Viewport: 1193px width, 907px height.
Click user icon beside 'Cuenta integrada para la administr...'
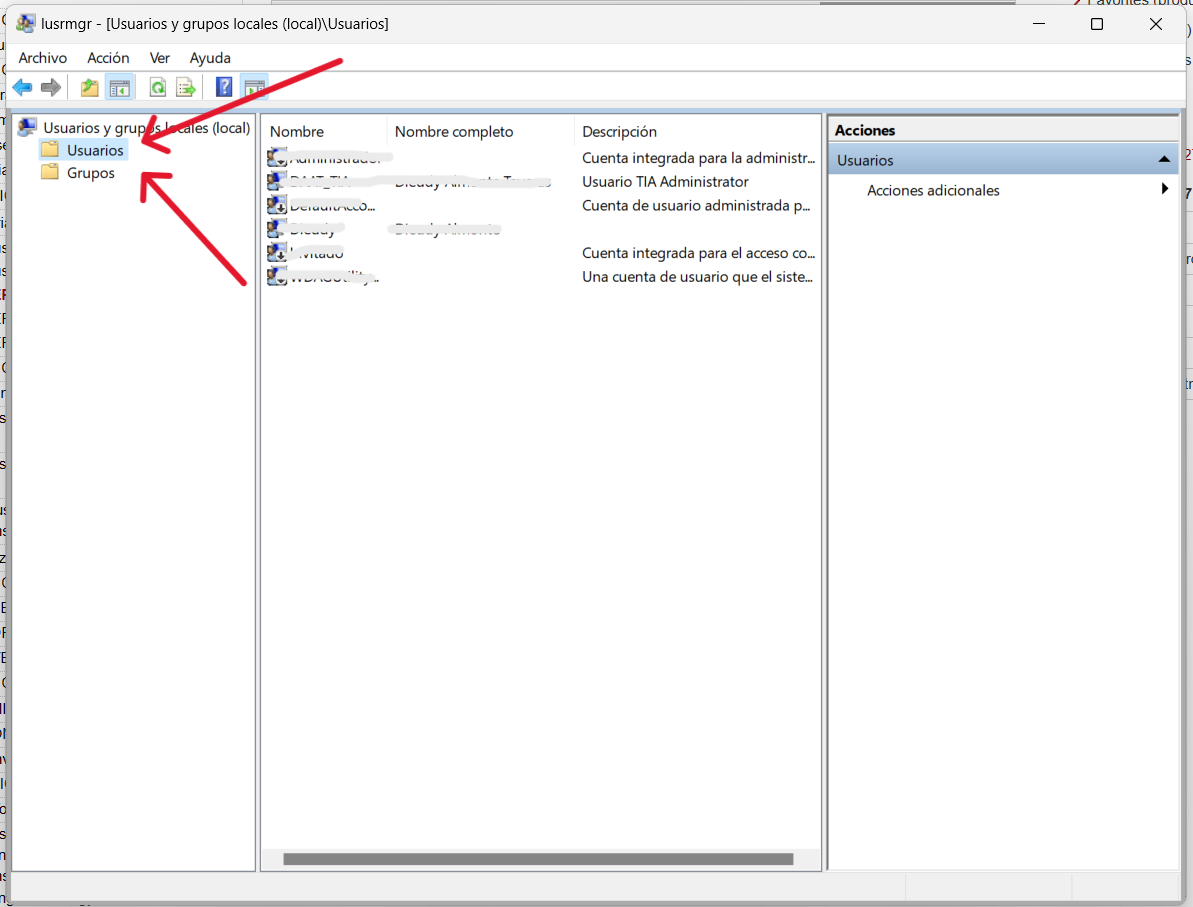[x=277, y=158]
